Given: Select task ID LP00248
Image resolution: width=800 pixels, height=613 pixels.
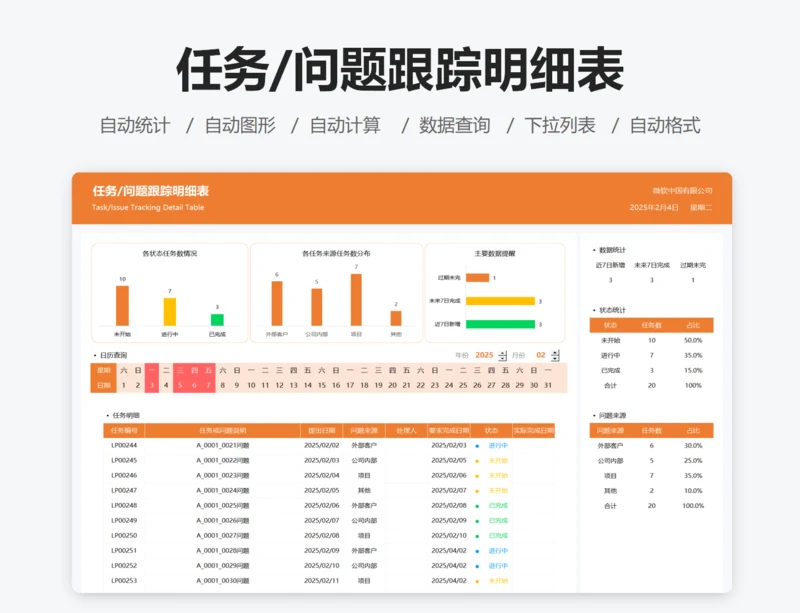Looking at the screenshot, I should point(124,506).
